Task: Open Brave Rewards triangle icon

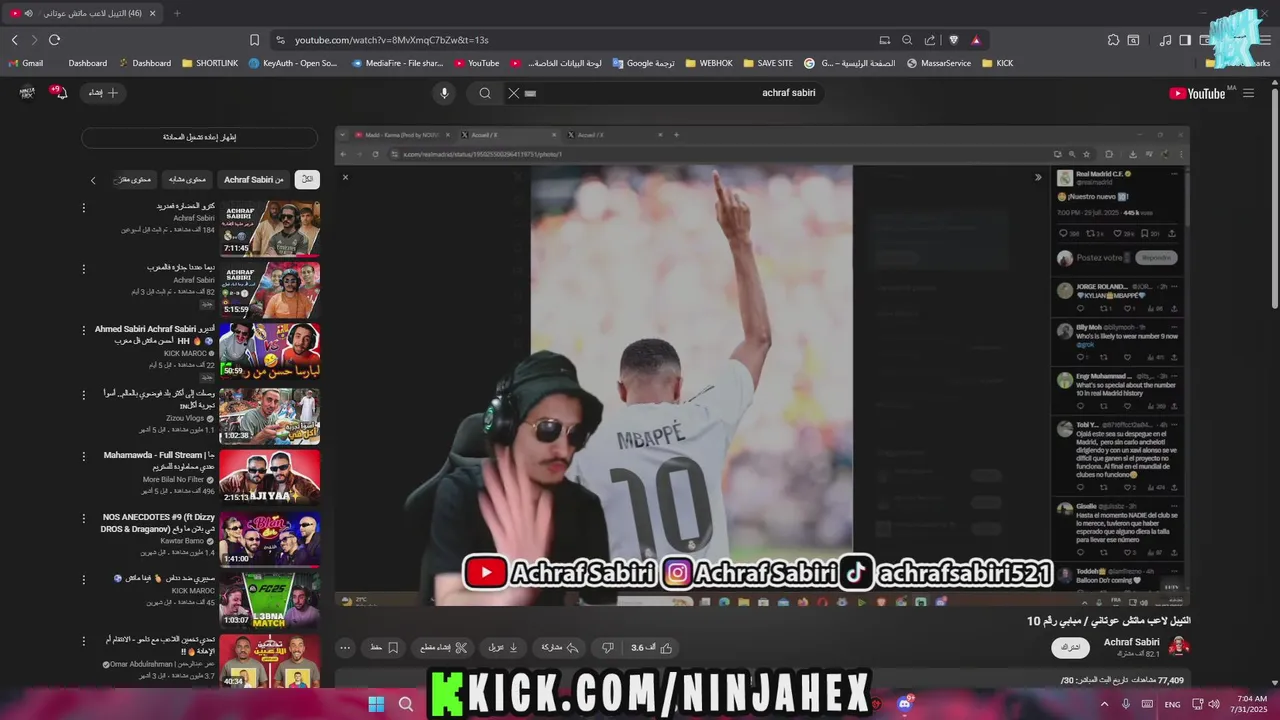Action: pyautogui.click(x=976, y=40)
